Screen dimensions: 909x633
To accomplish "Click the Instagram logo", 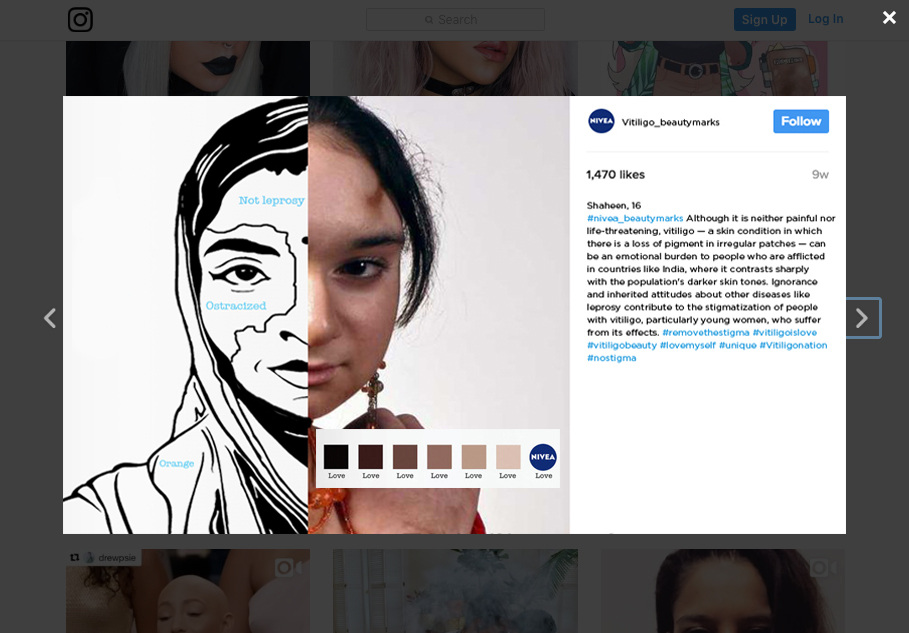I will [80, 19].
